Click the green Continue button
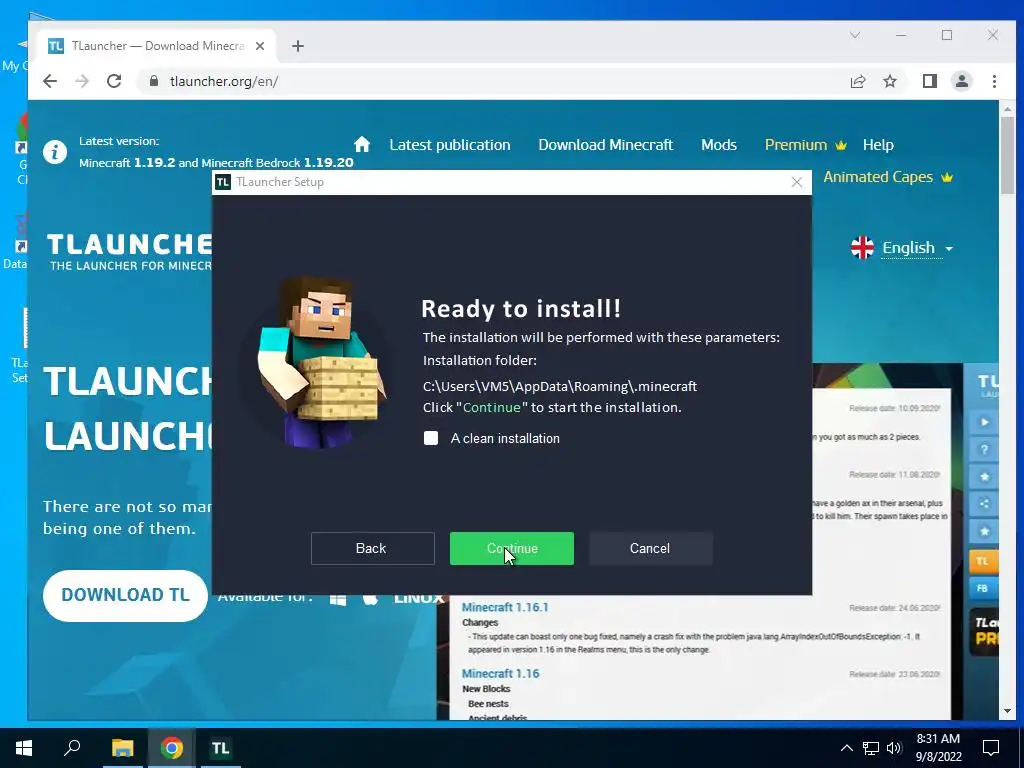1024x768 pixels. coord(511,549)
